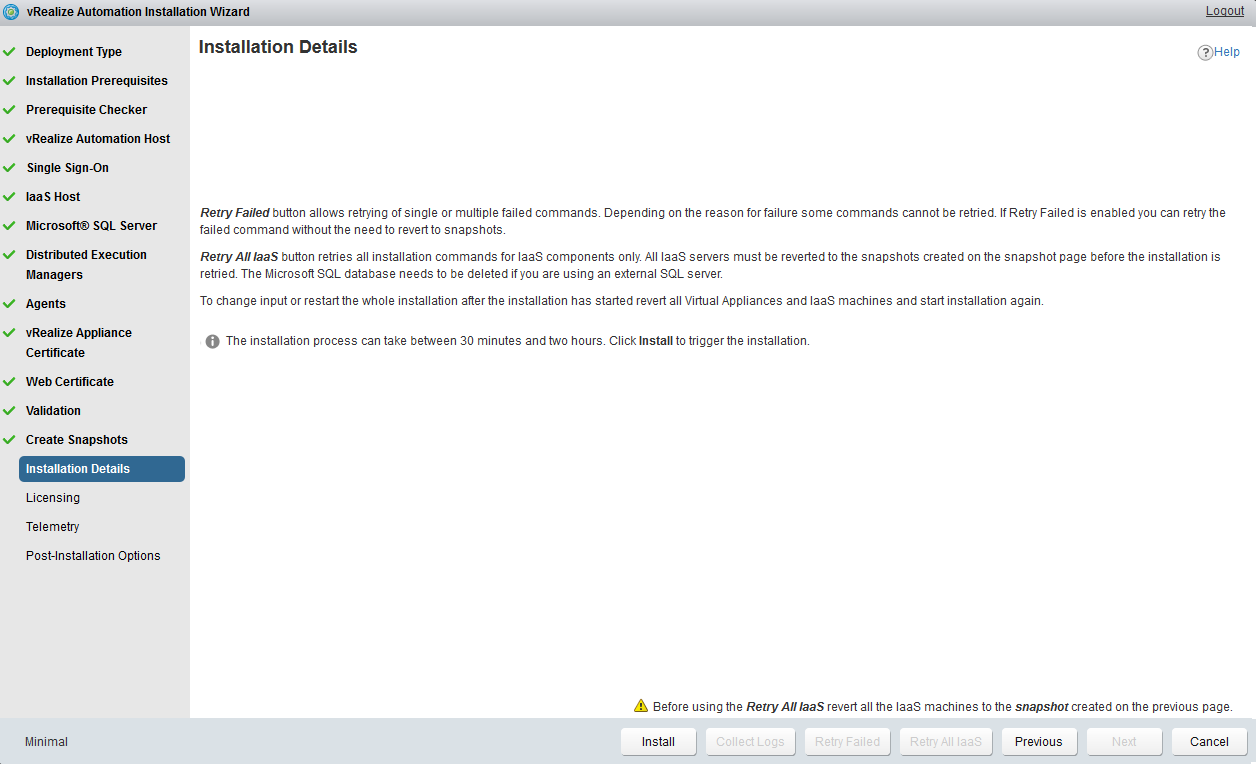Click the Help question mark icon
This screenshot has height=764, width=1256.
click(1205, 53)
